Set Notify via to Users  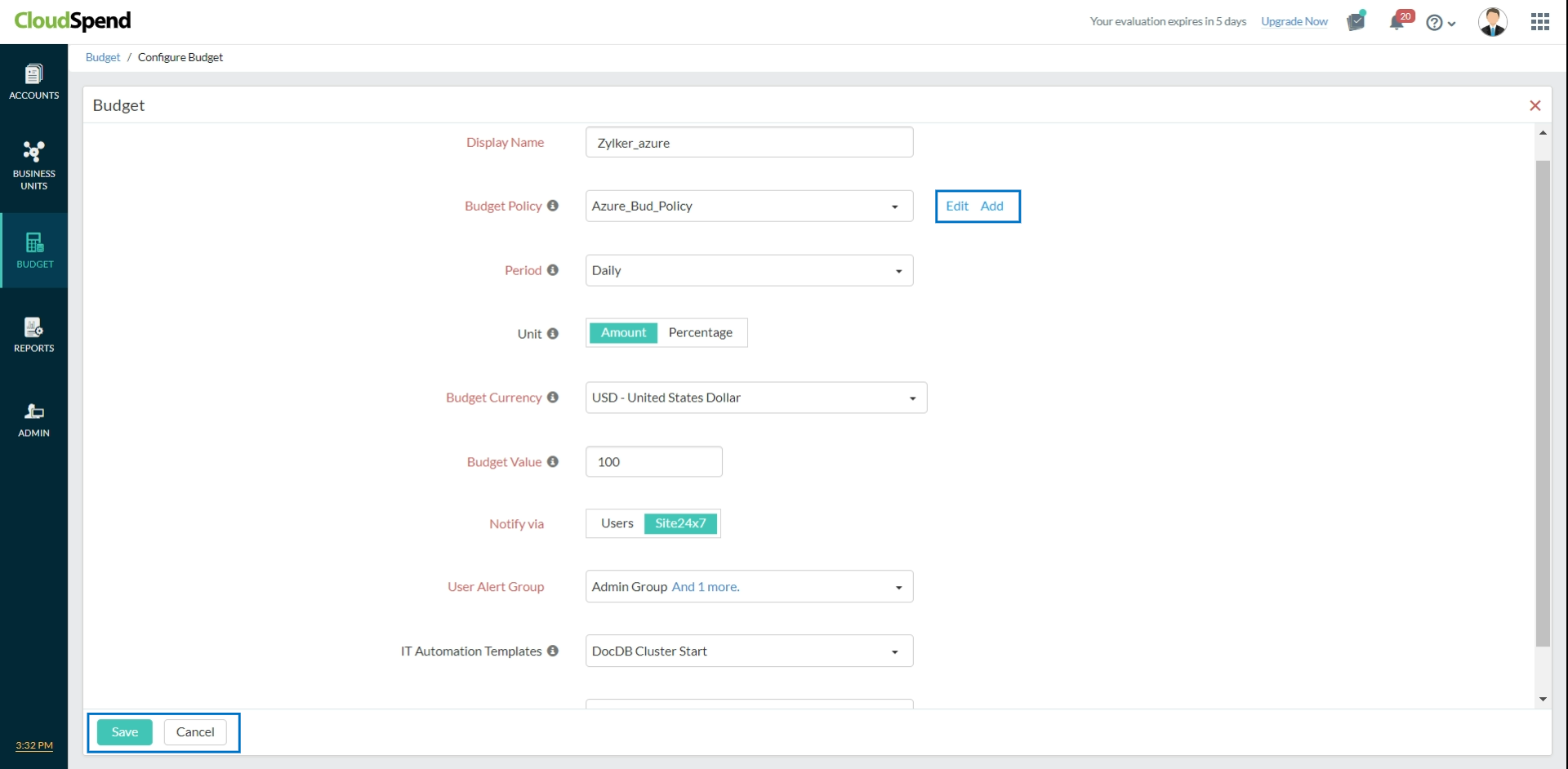[x=617, y=523]
